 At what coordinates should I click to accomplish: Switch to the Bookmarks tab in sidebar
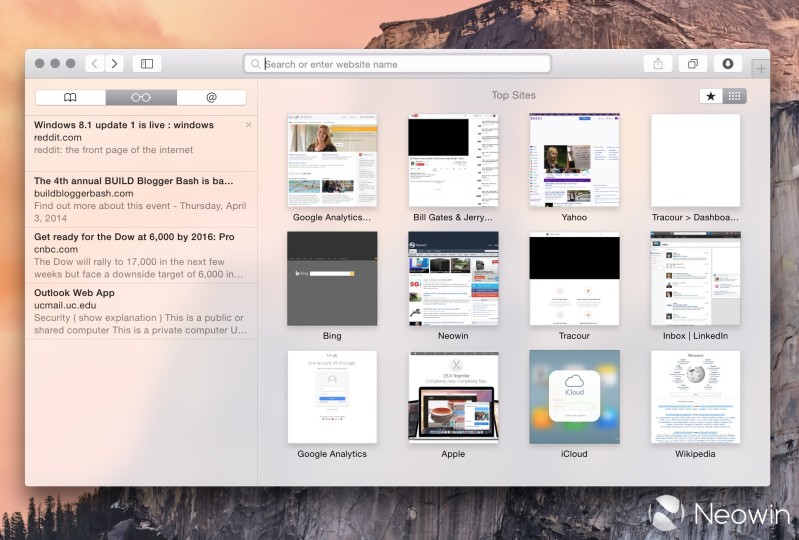tap(70, 97)
